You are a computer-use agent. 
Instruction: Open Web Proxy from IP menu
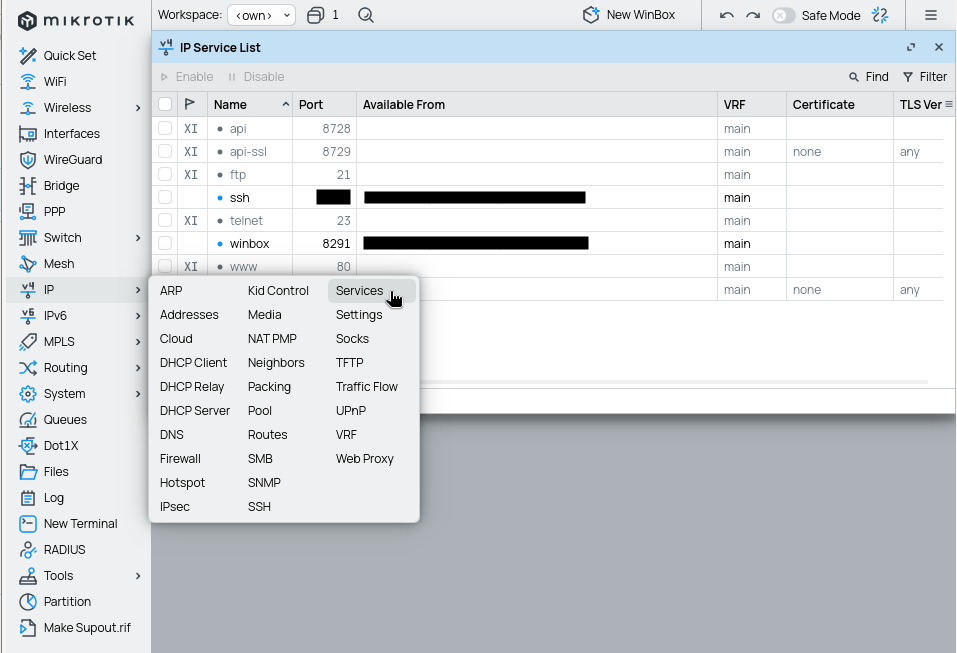(x=364, y=459)
